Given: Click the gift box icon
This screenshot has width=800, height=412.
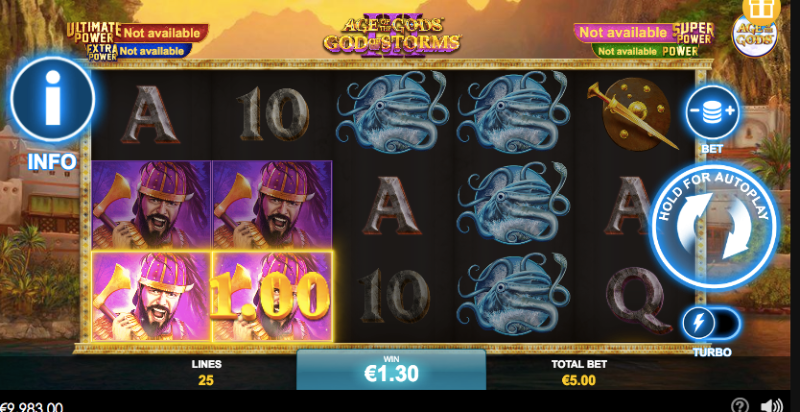Looking at the screenshot, I should pos(761,10).
